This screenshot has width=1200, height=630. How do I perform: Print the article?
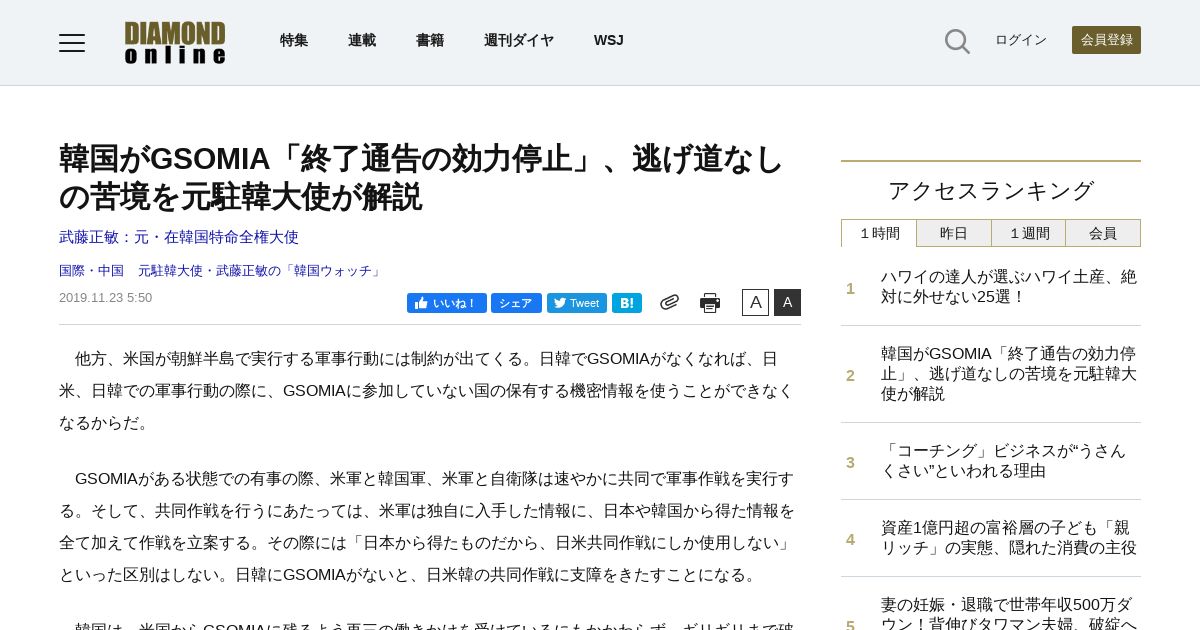coord(710,303)
